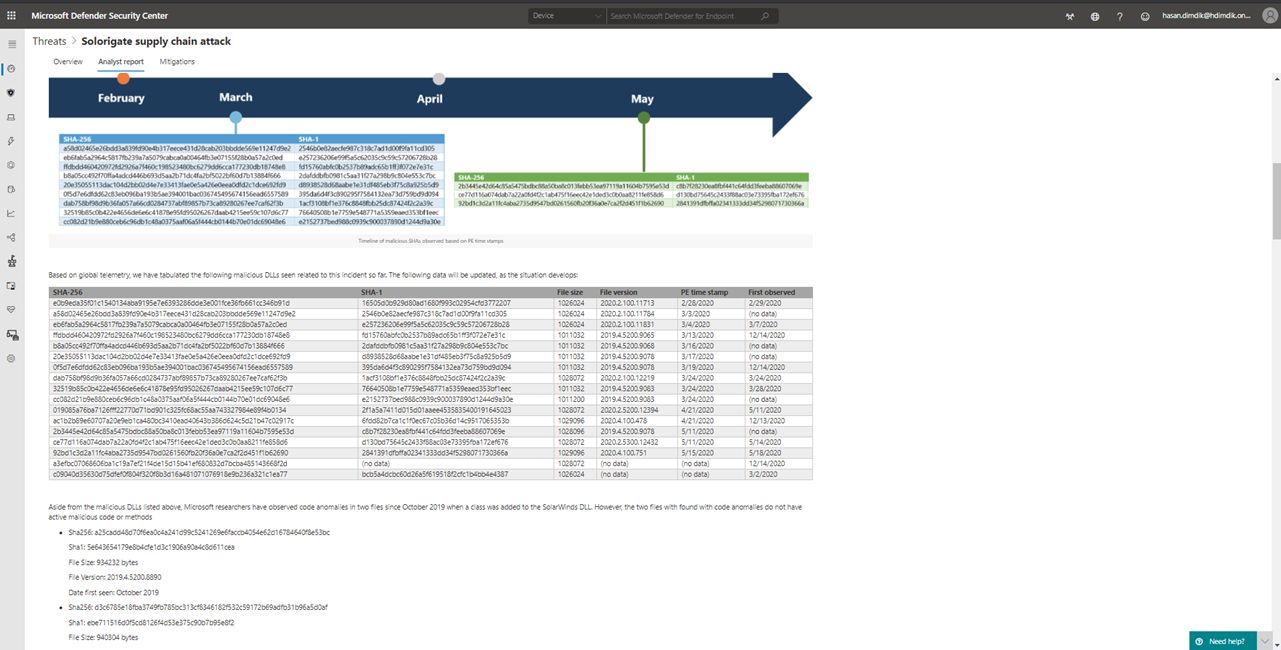Open Threat and Vulnerability Management icon
Image resolution: width=1281 pixels, height=650 pixels.
click(x=12, y=261)
